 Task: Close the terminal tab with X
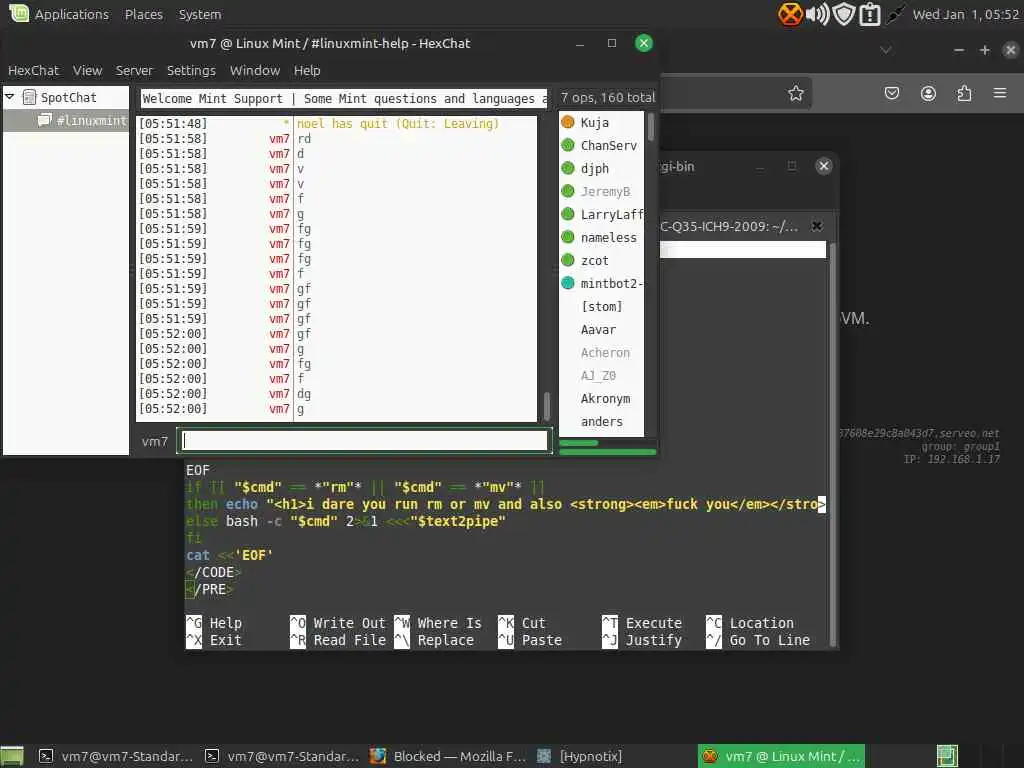816,226
